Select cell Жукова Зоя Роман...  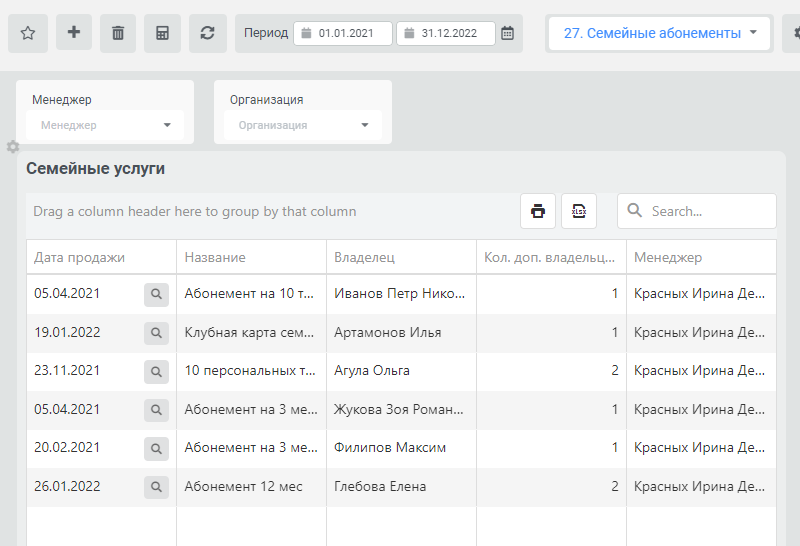coord(402,410)
